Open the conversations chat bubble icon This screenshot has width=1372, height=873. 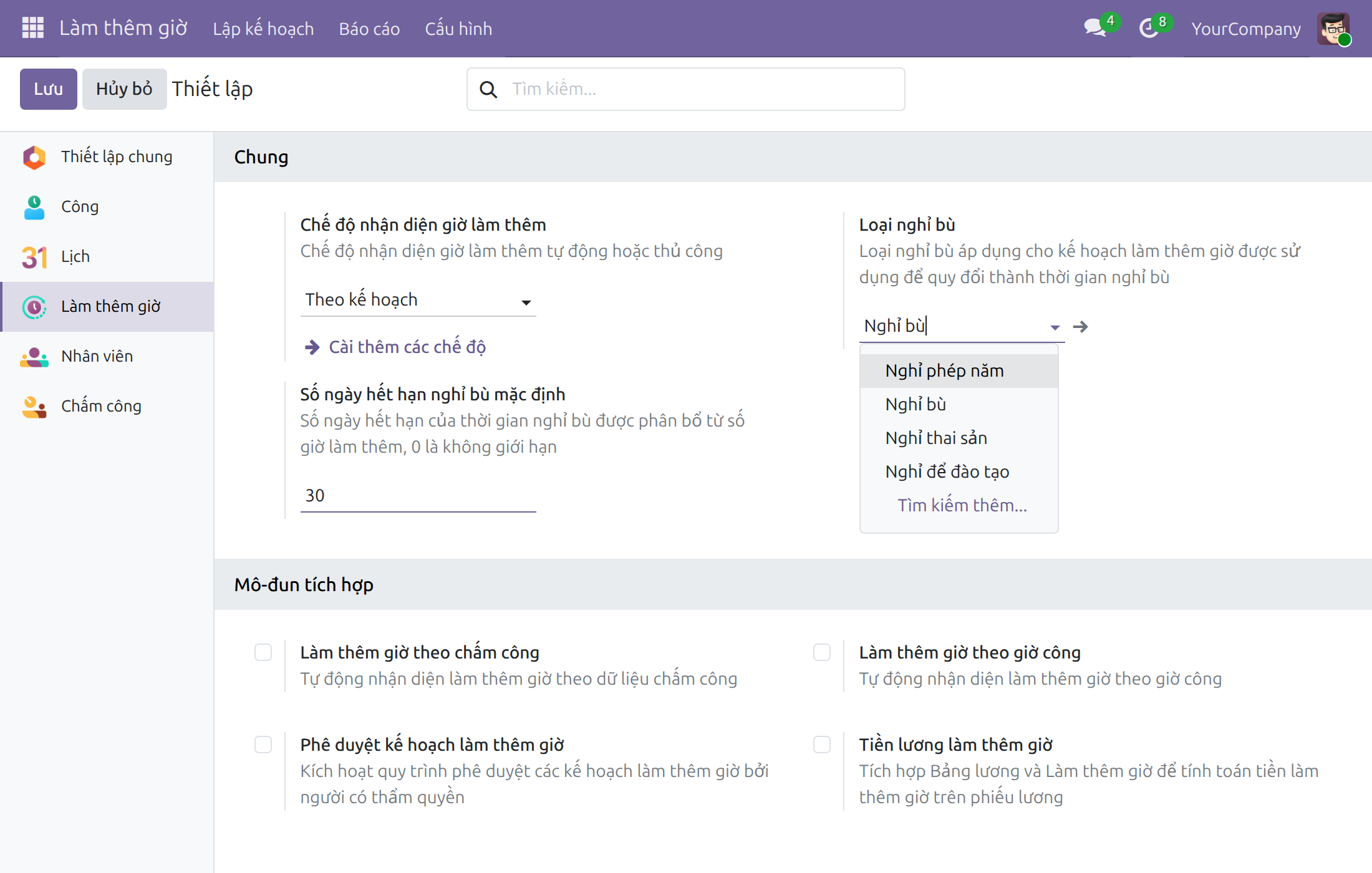[1094, 28]
